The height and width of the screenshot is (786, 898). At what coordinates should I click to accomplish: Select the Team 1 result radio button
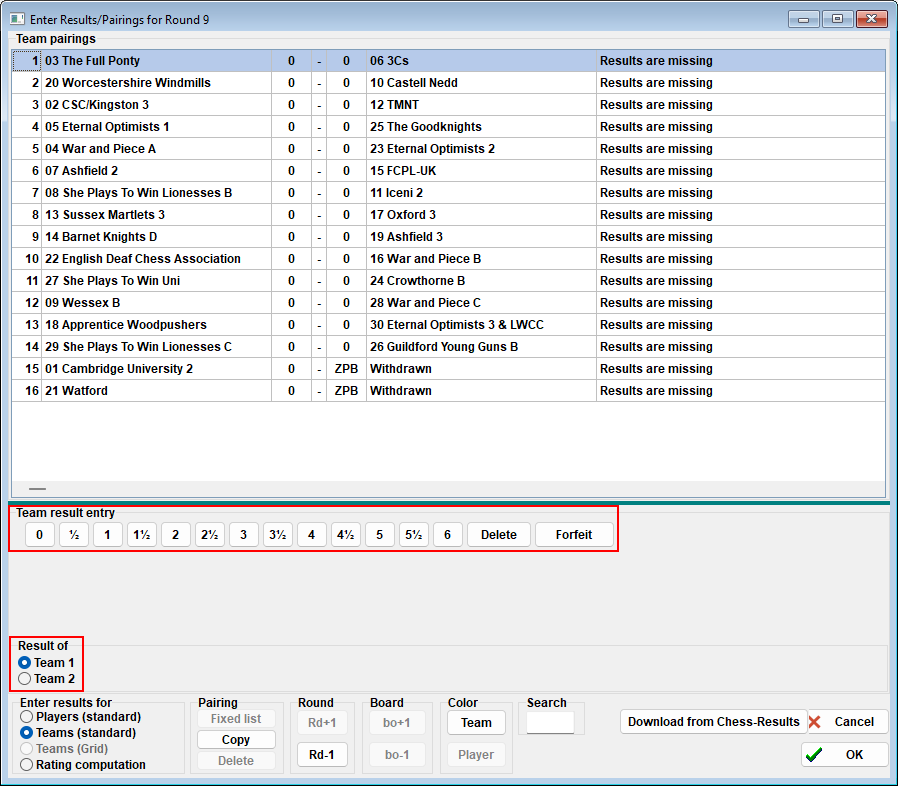(x=26, y=663)
